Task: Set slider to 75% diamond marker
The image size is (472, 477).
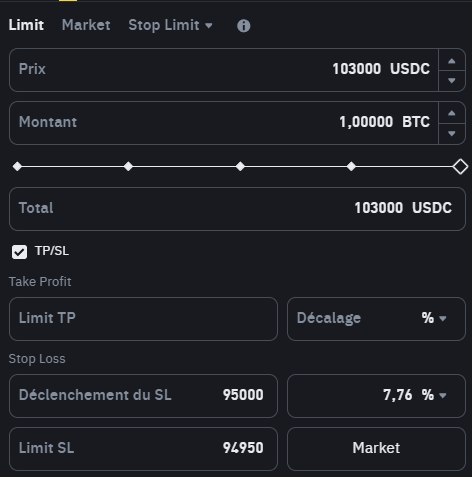Action: (351, 166)
